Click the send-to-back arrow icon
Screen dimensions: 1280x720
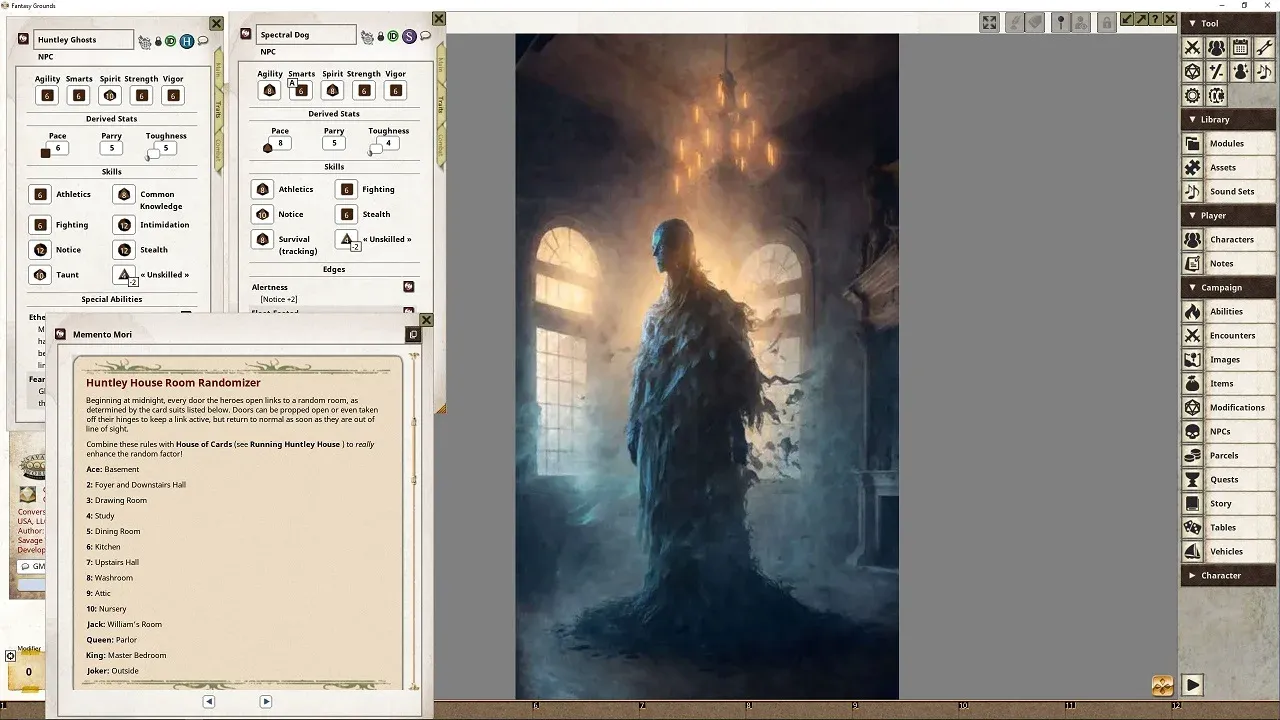click(1127, 20)
